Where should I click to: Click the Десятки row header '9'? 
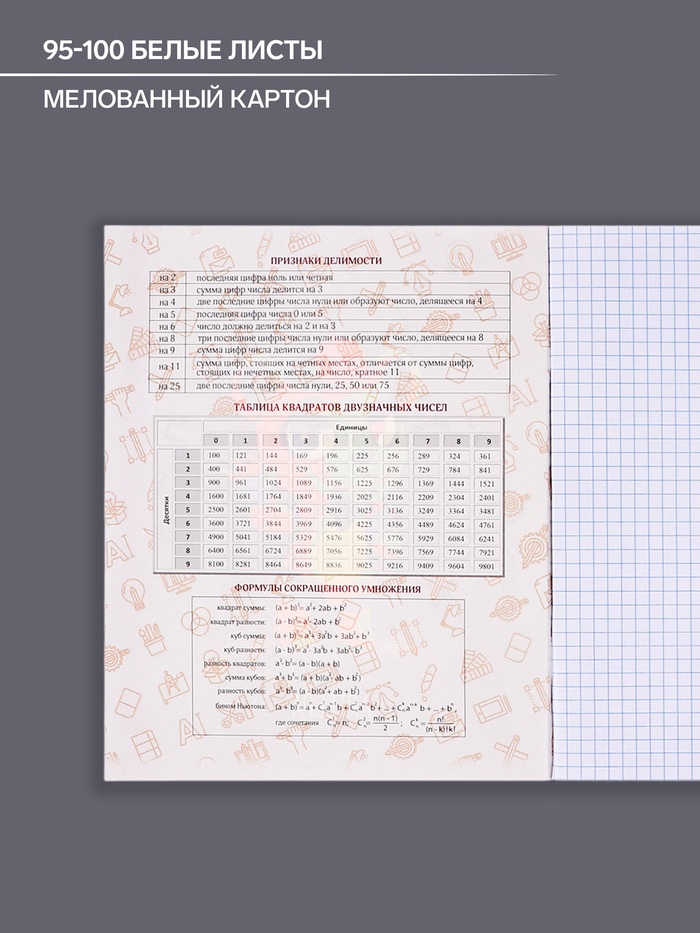[188, 563]
